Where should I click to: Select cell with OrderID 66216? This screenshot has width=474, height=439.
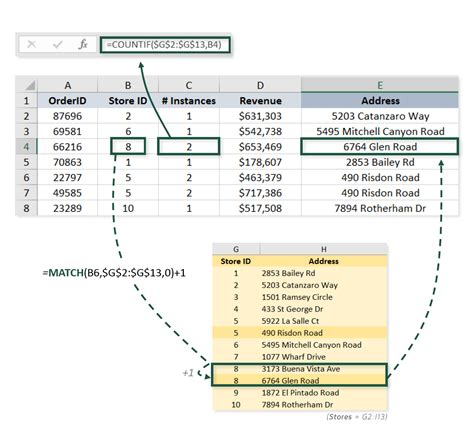(68, 147)
